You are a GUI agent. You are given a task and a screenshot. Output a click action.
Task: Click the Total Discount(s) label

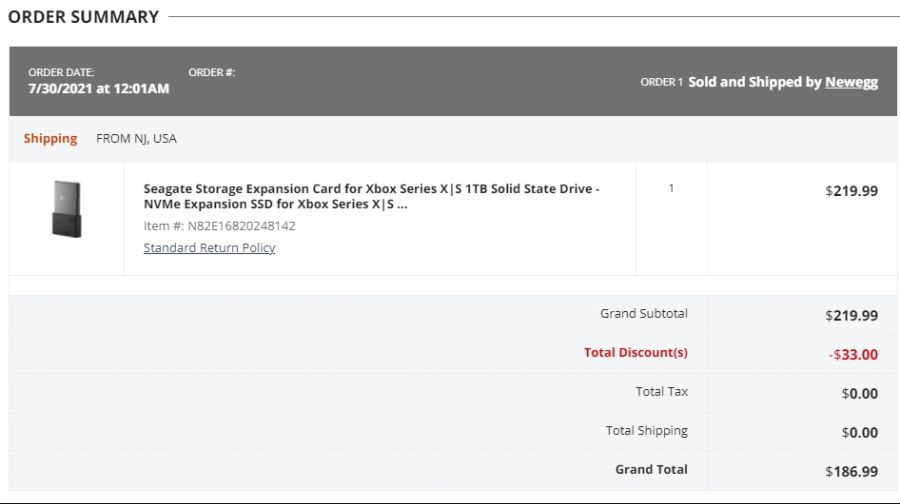coord(635,352)
